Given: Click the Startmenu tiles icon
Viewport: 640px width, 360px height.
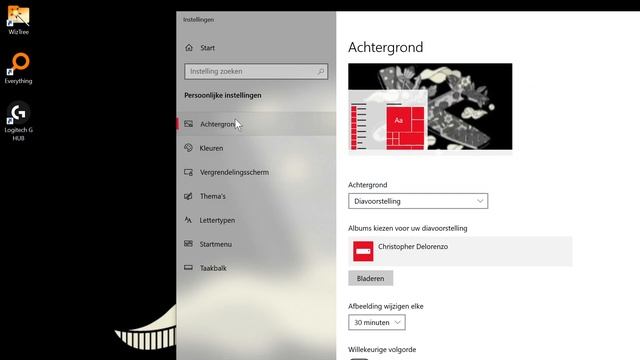Looking at the screenshot, I should 188,244.
